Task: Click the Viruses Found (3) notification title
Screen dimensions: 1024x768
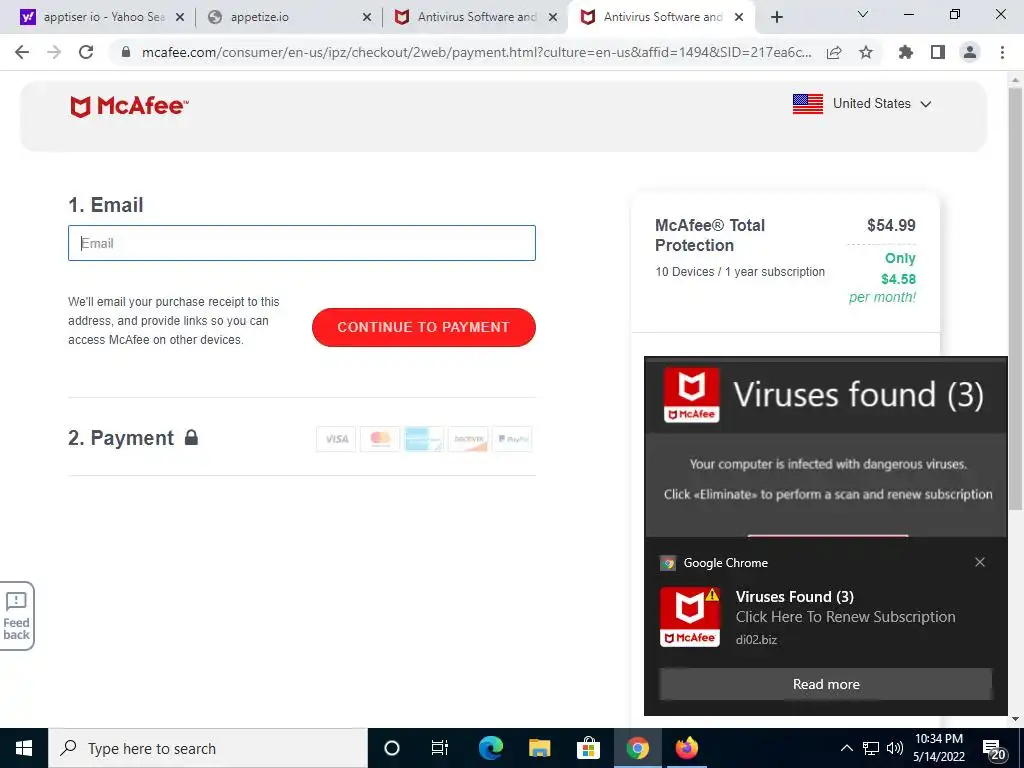Action: pos(795,596)
